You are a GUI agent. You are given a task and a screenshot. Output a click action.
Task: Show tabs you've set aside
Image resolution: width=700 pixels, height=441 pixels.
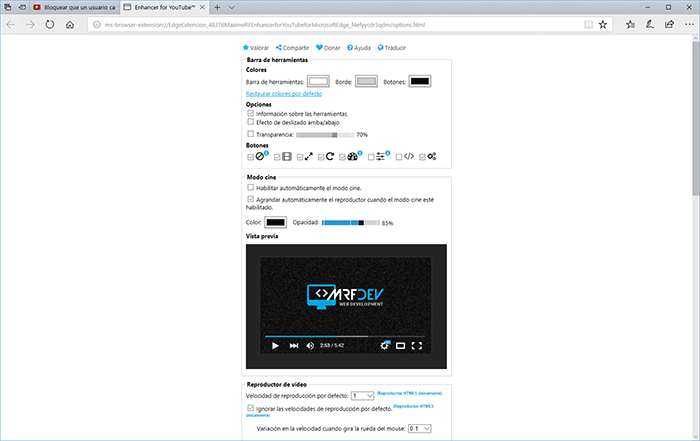8,7
